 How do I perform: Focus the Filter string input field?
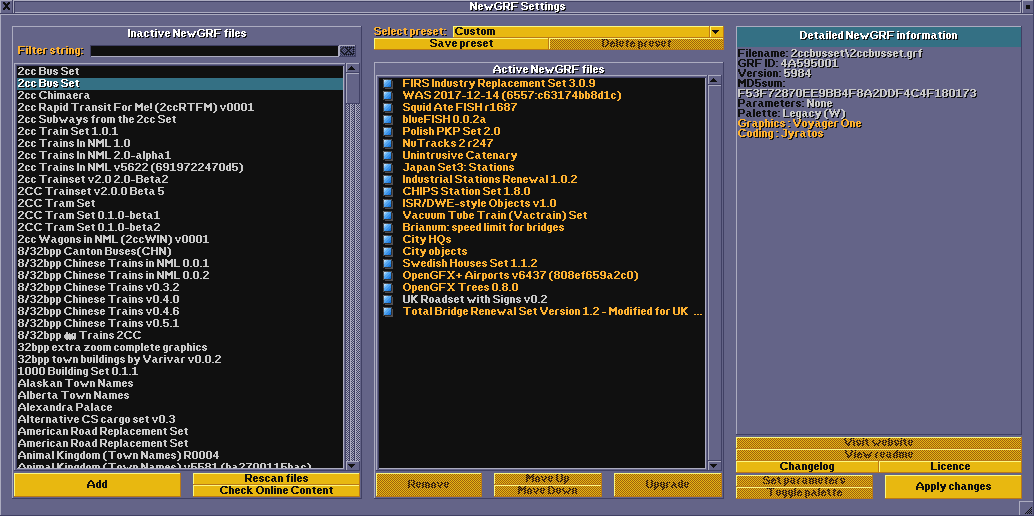coord(214,51)
